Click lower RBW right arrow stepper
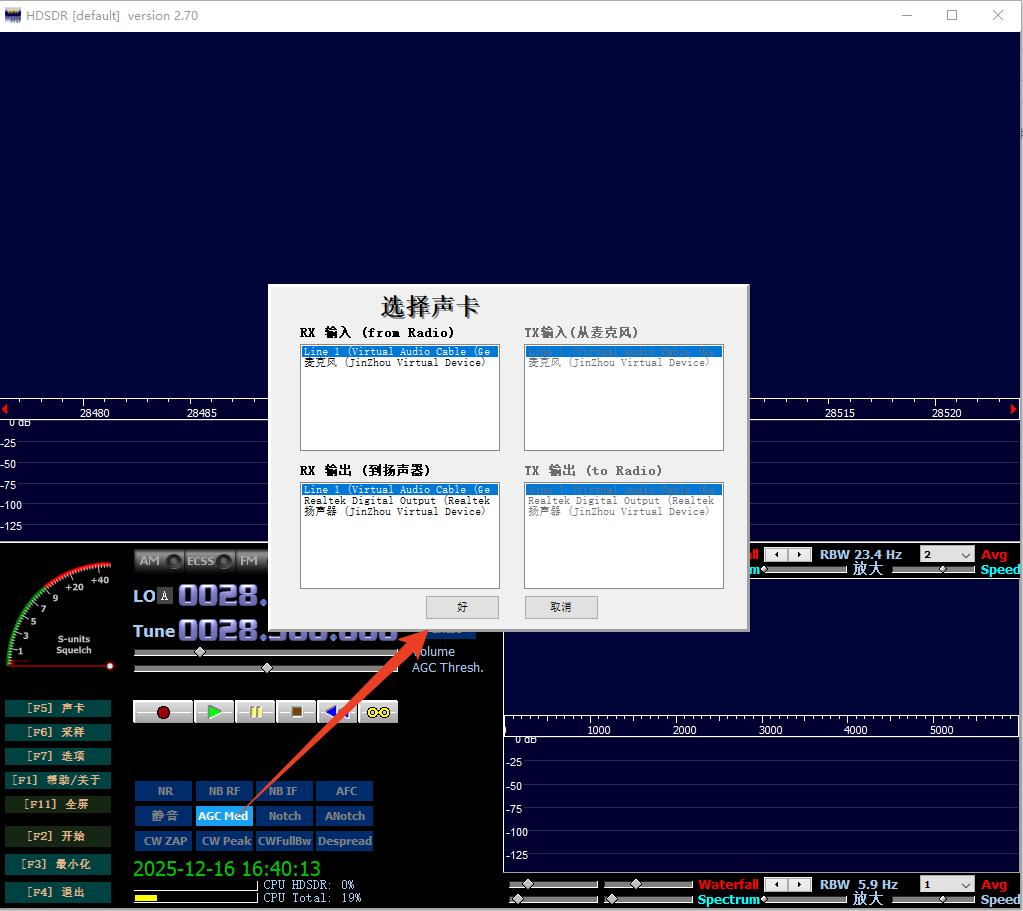1023x911 pixels. 802,884
